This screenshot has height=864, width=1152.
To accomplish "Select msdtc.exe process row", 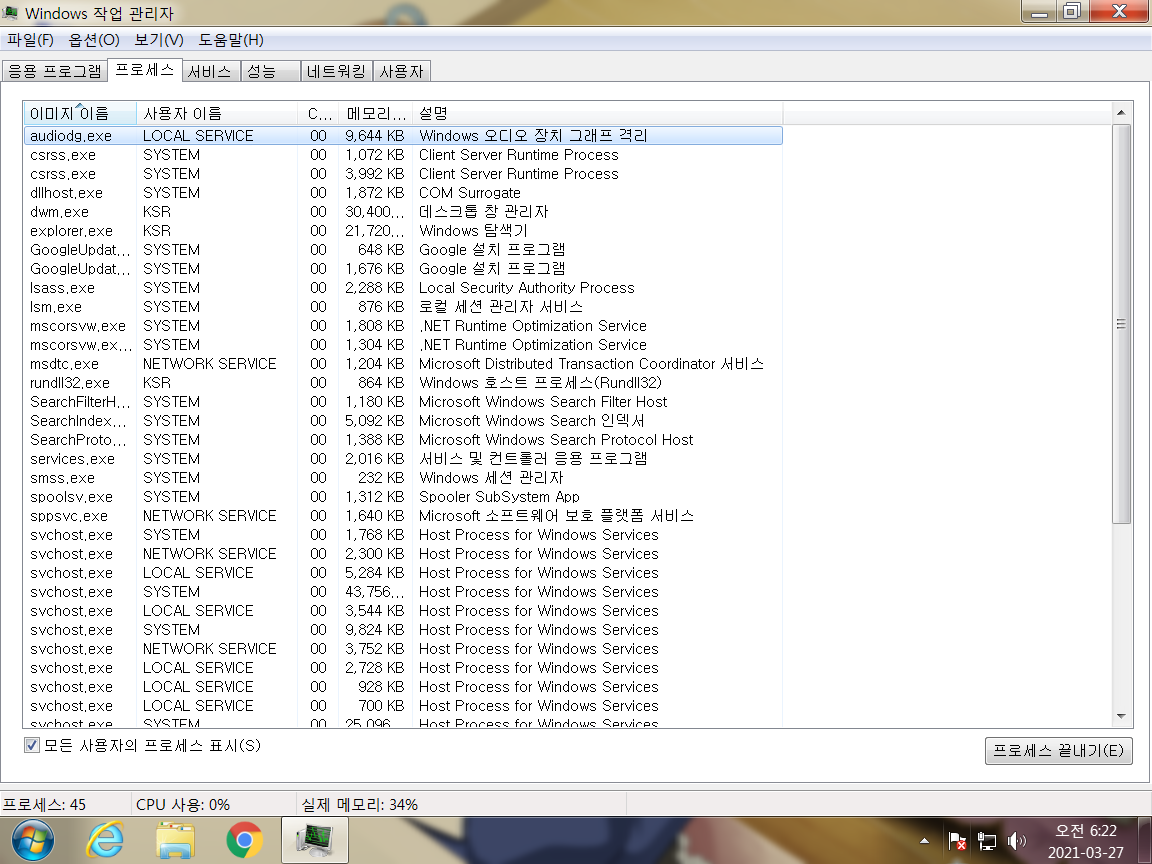I will coord(403,364).
